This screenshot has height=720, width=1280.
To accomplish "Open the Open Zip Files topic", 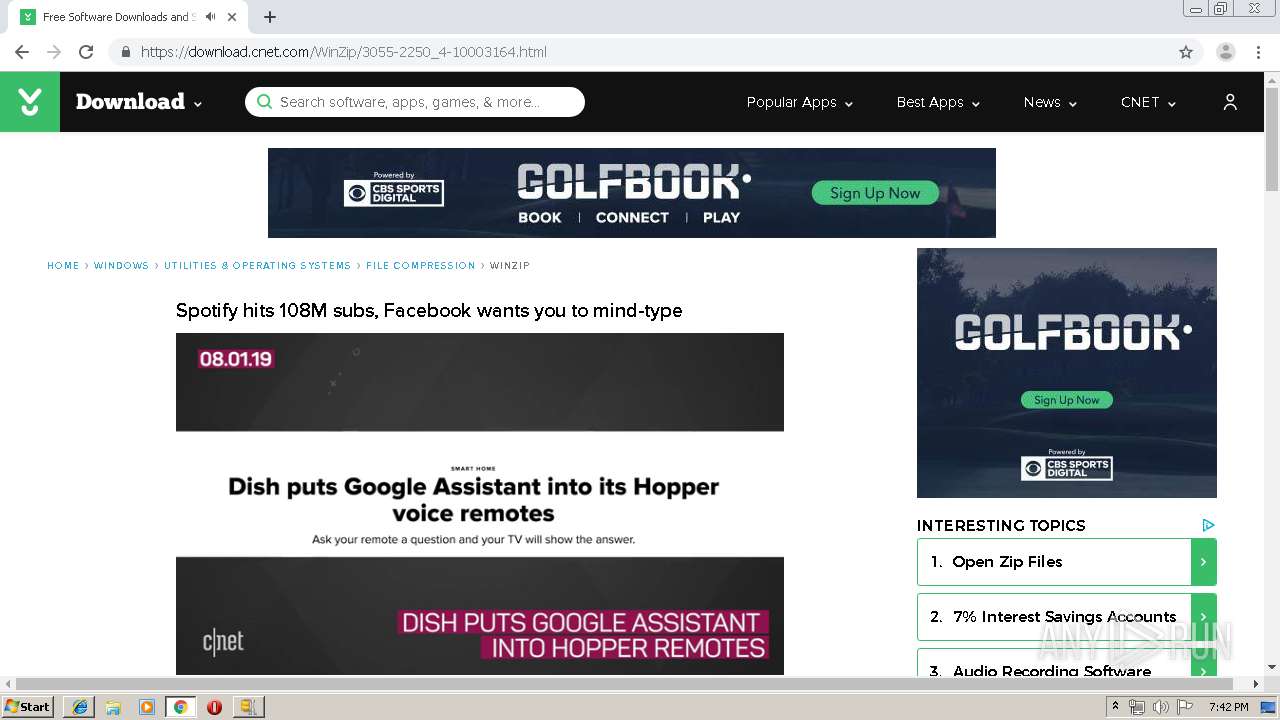I will pyautogui.click(x=1054, y=562).
